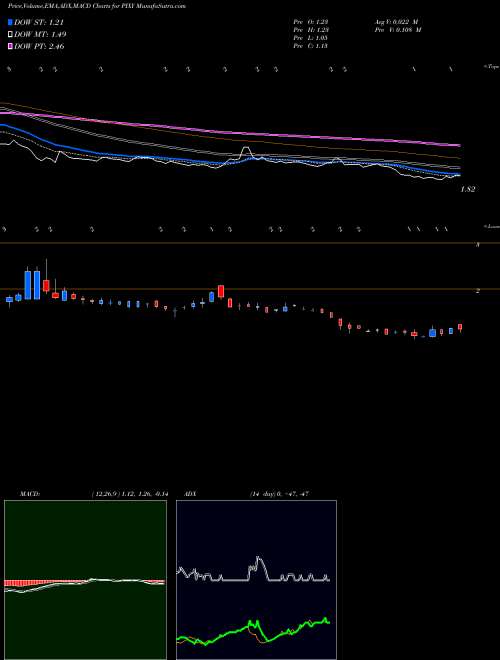Select the 'DOW PT: 2.46' legend label

(39, 46)
